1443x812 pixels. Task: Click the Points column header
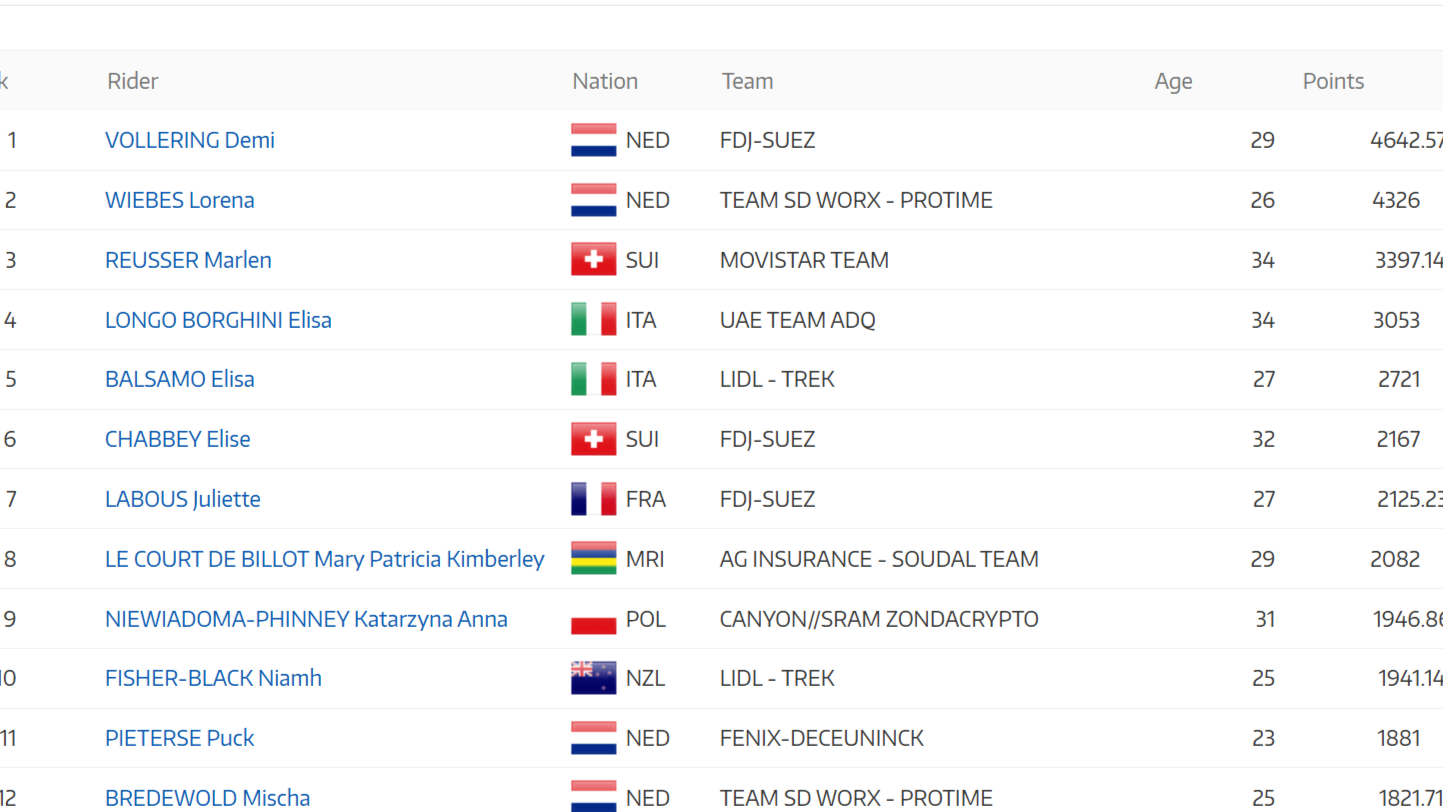coord(1333,81)
